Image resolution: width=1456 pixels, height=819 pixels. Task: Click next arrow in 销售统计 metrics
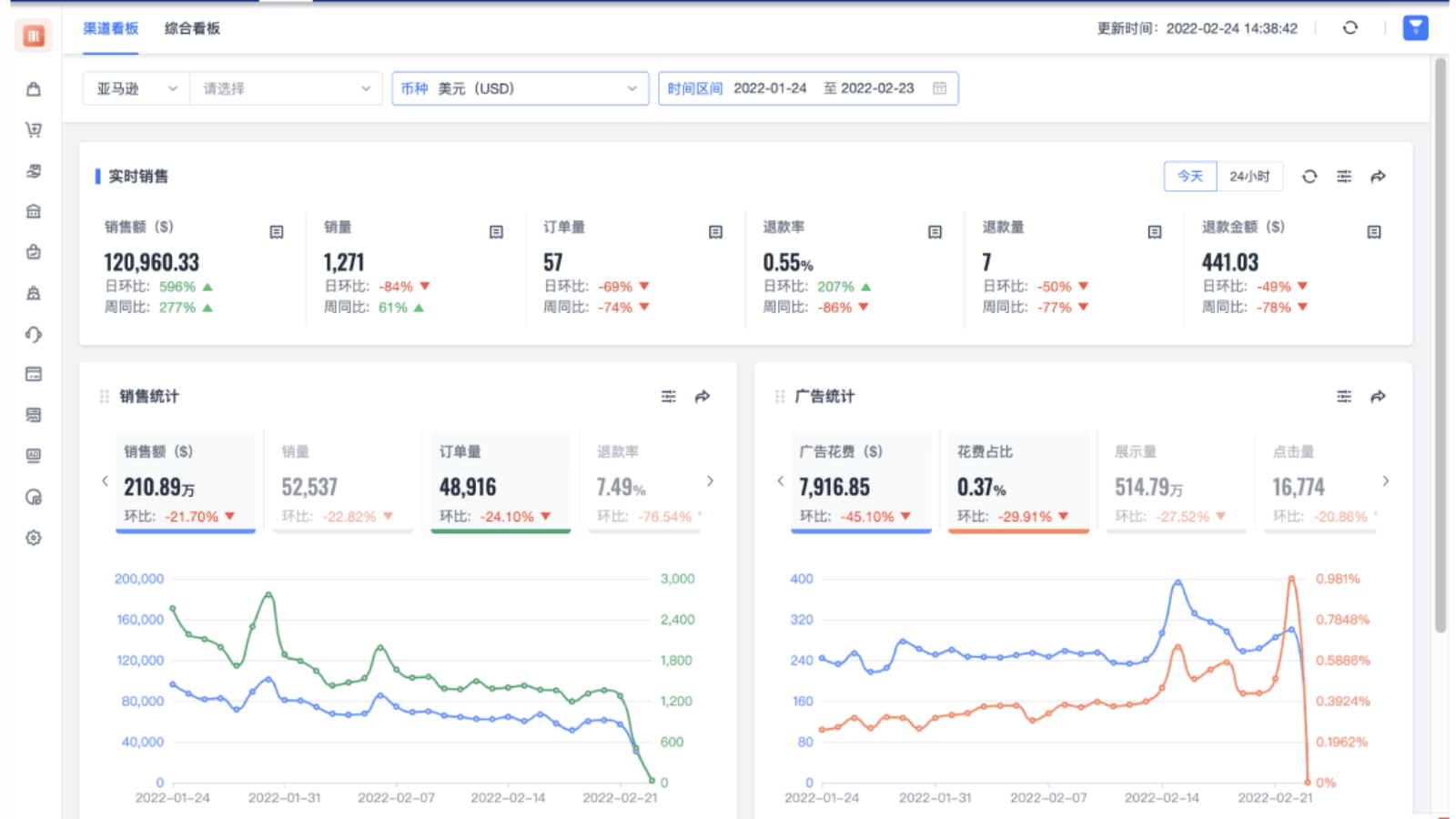click(710, 480)
